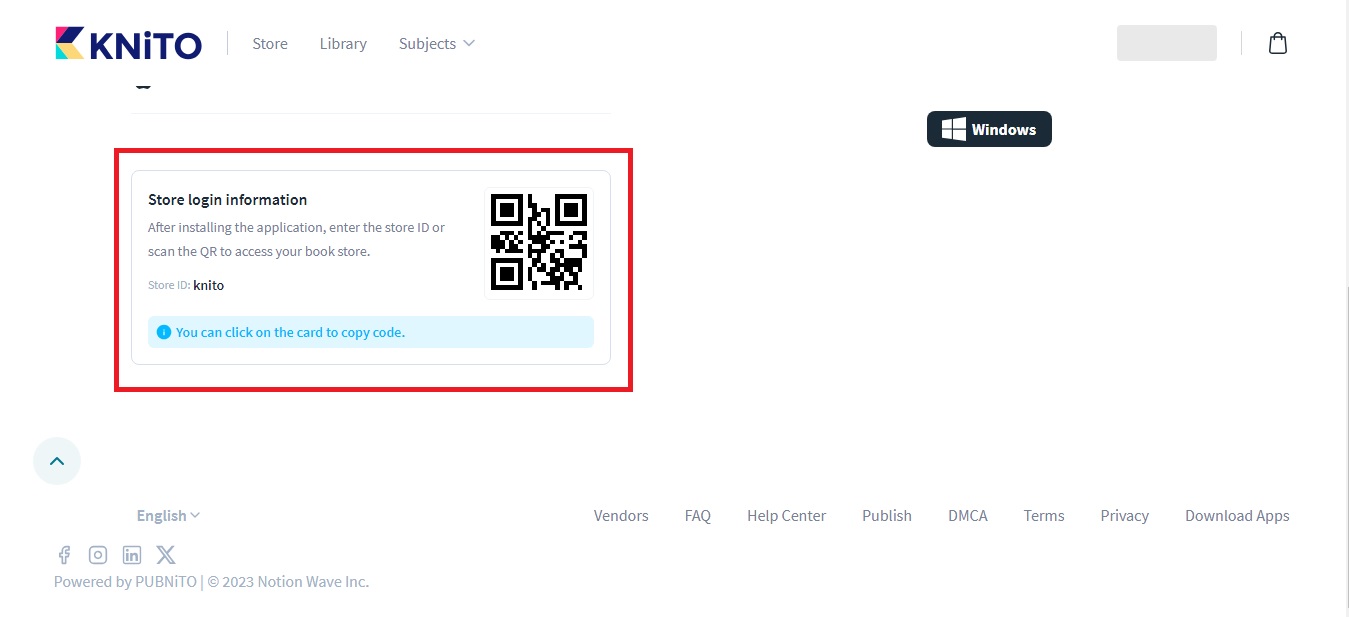The width and height of the screenshot is (1349, 617).
Task: Click the info icon in the copy-code notice
Action: tap(164, 332)
